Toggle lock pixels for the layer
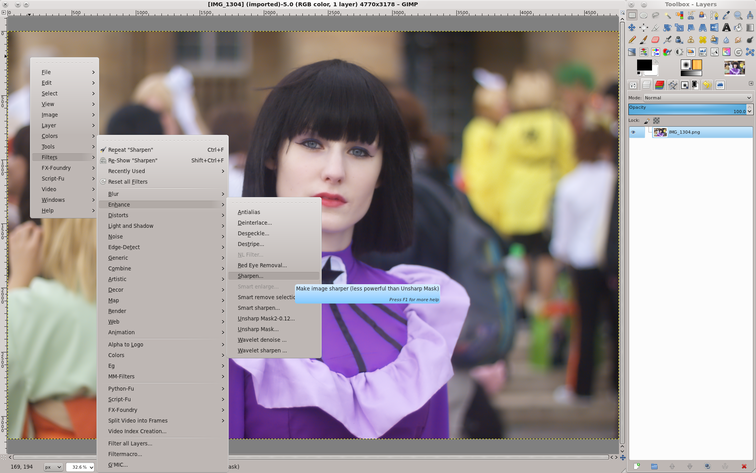The width and height of the screenshot is (756, 473). pos(647,120)
